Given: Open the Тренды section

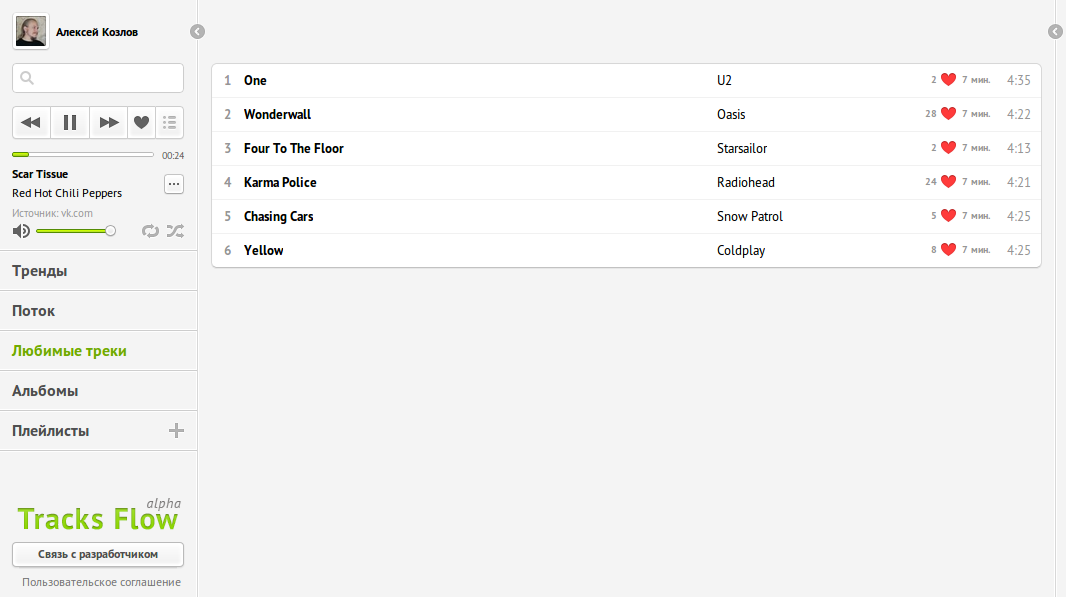Looking at the screenshot, I should [x=40, y=271].
